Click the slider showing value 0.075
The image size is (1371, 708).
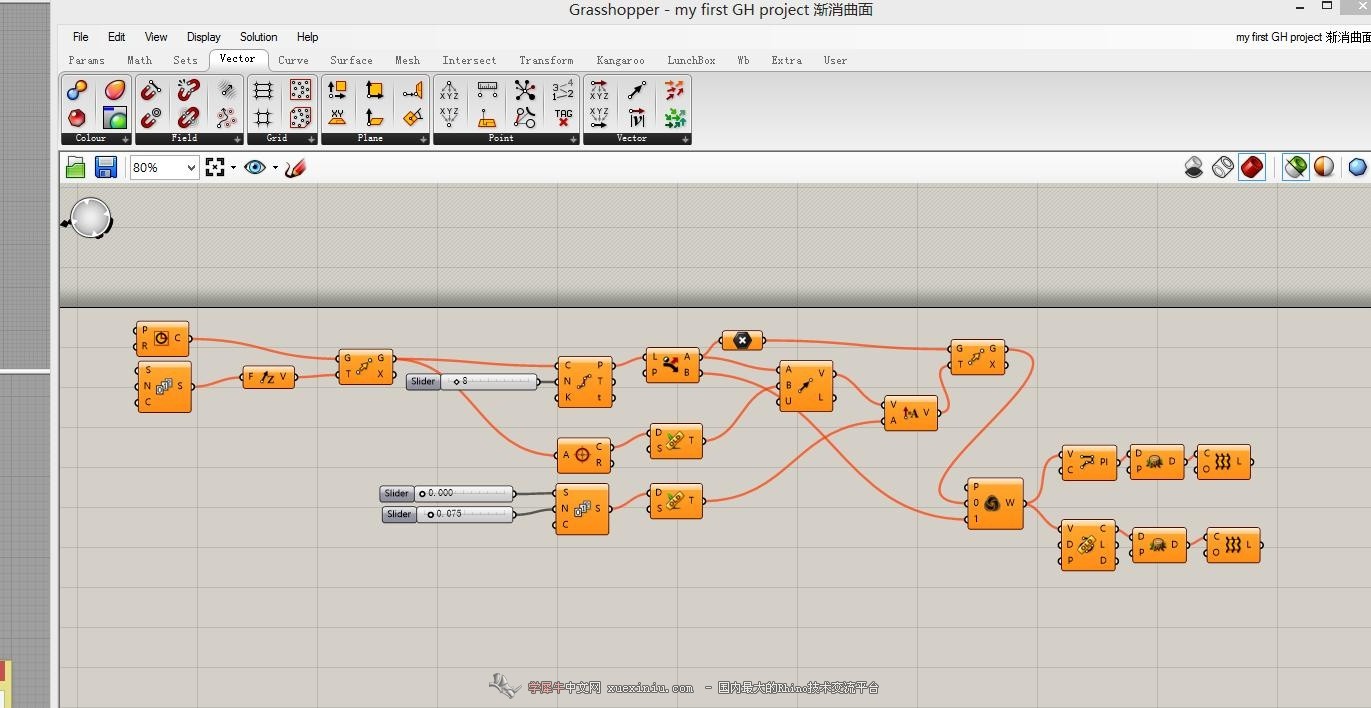click(x=449, y=514)
